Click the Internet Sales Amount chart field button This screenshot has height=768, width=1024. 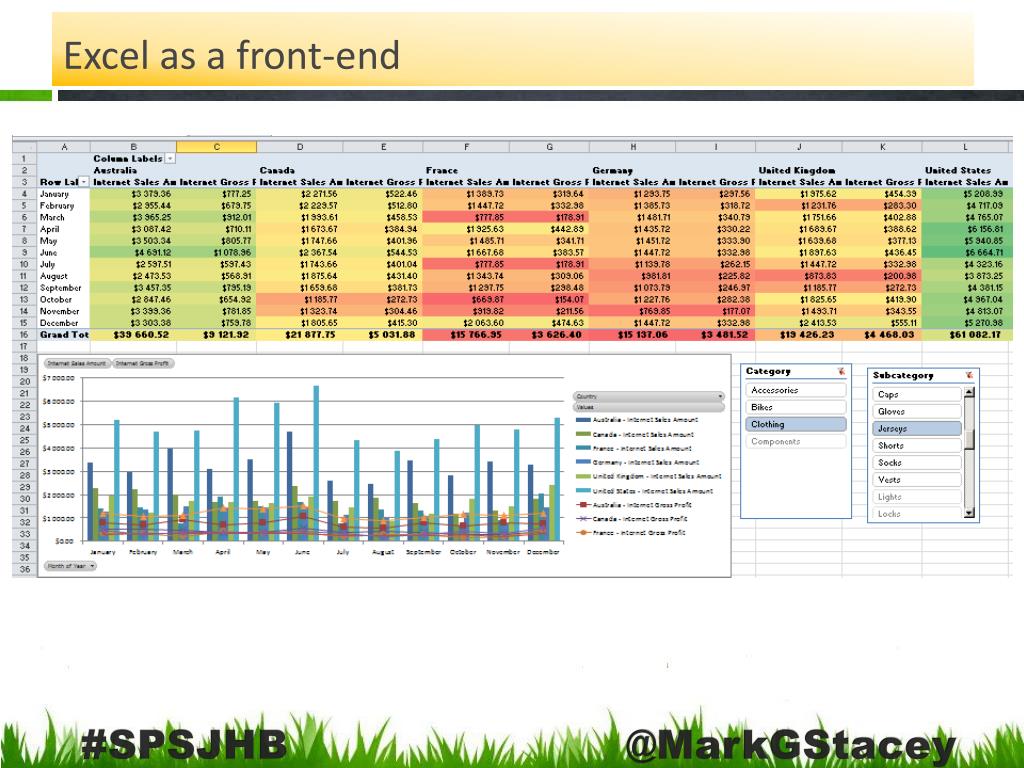(x=77, y=363)
